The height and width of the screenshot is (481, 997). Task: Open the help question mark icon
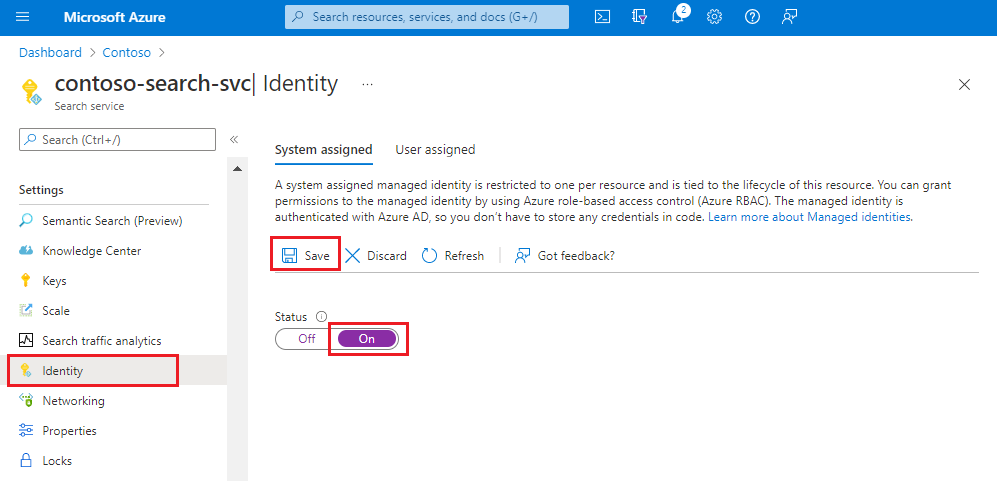click(753, 17)
